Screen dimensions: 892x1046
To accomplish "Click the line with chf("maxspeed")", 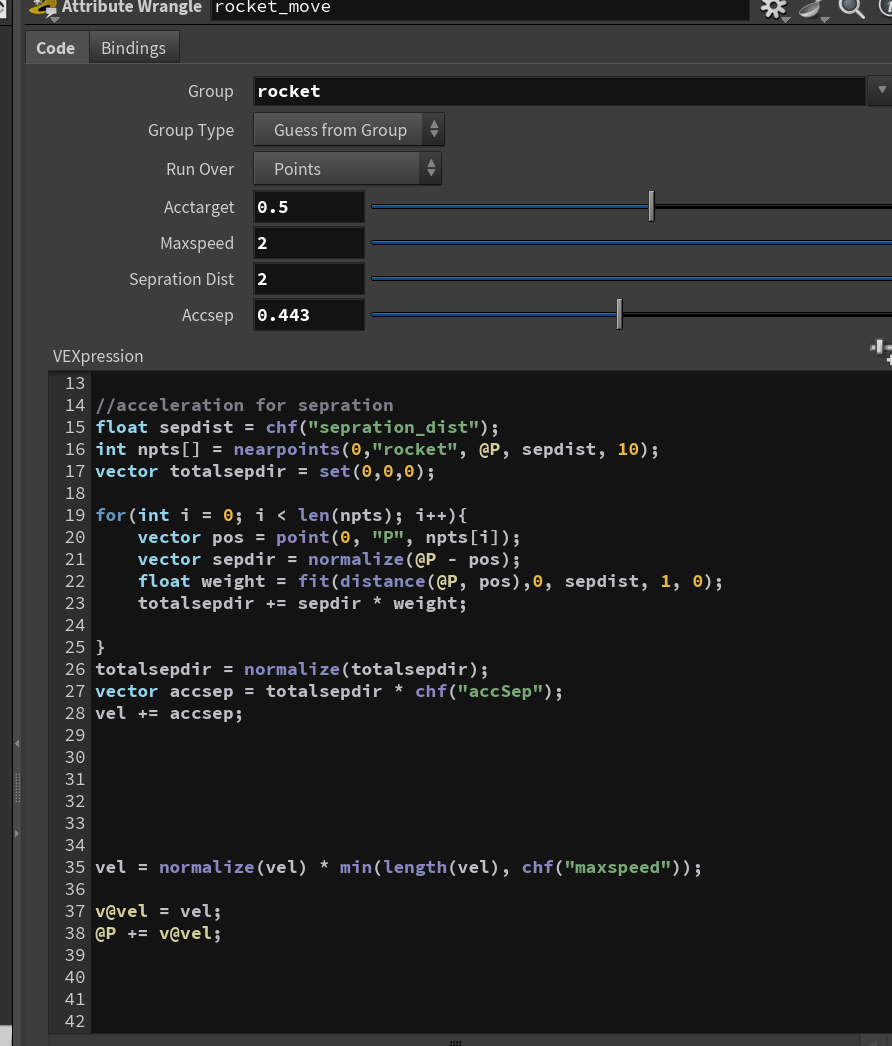I will tap(398, 867).
